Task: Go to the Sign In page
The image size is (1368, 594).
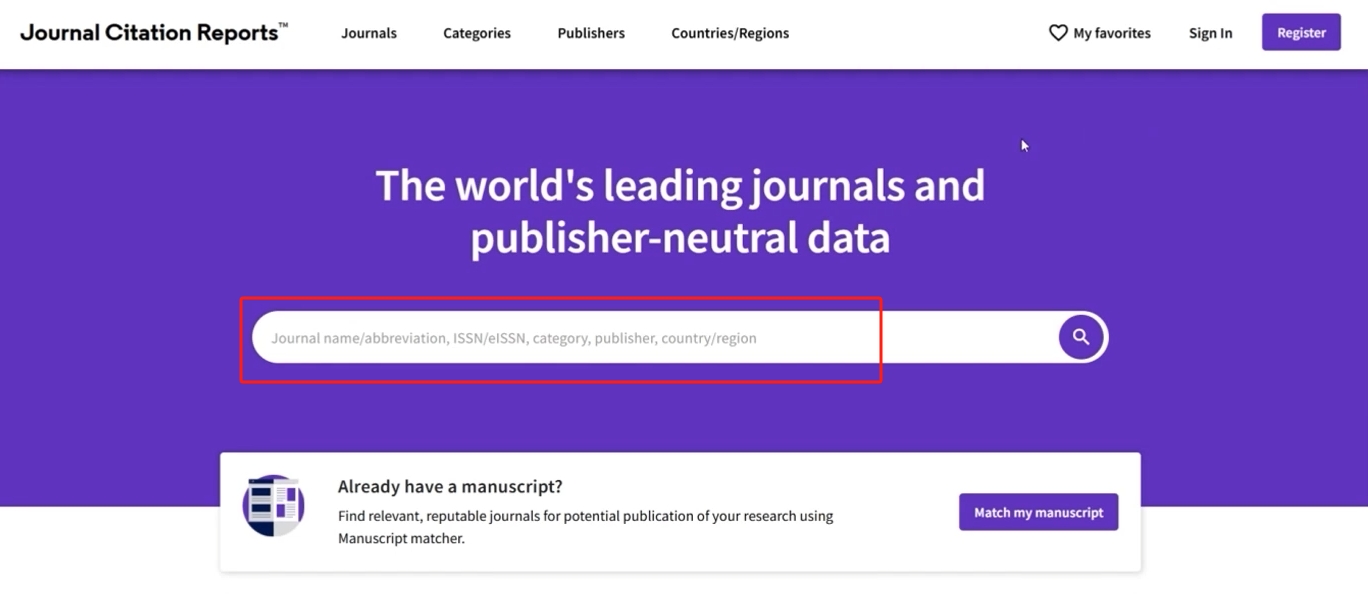Action: (1210, 33)
